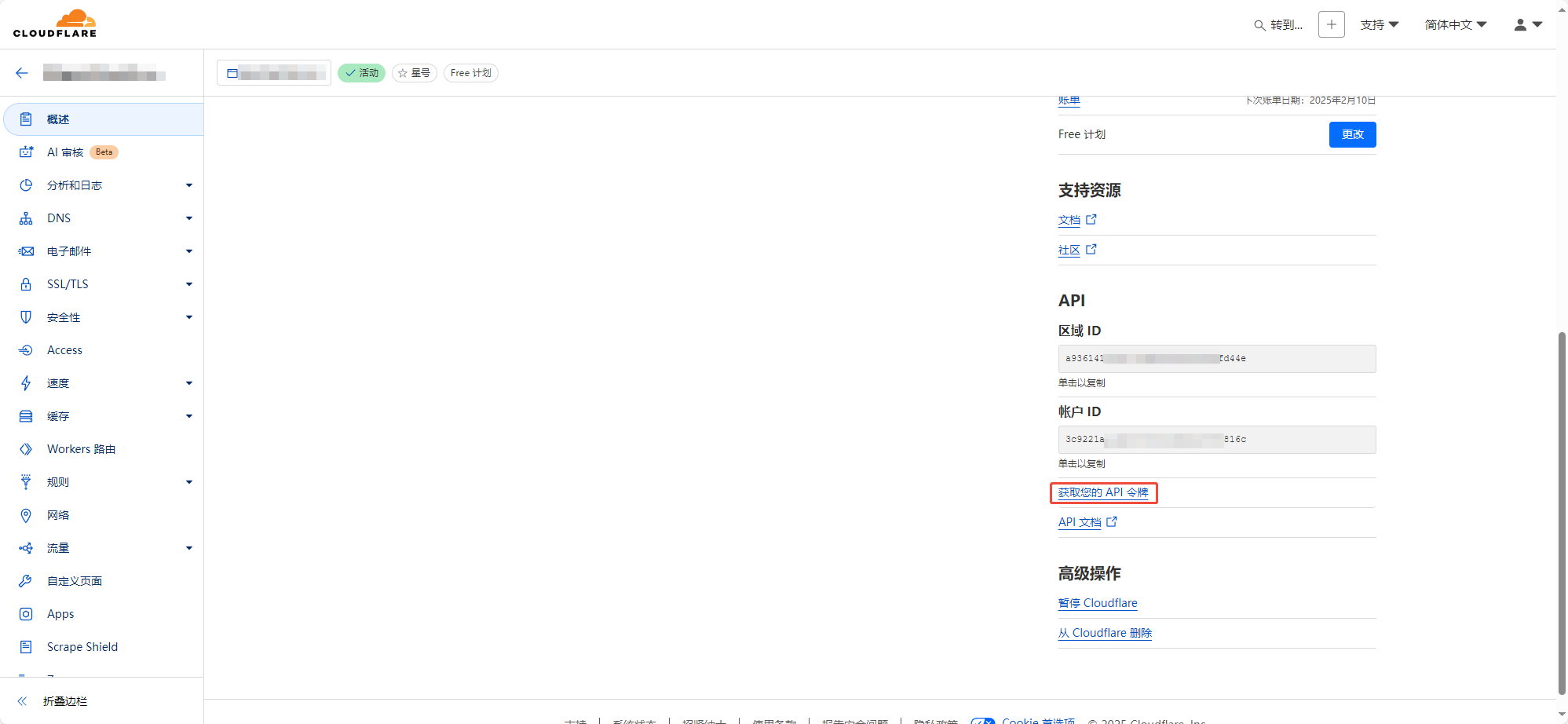Open AI 审核 Beta menu item
Image resolution: width=1568 pixels, height=724 pixels.
tap(104, 152)
